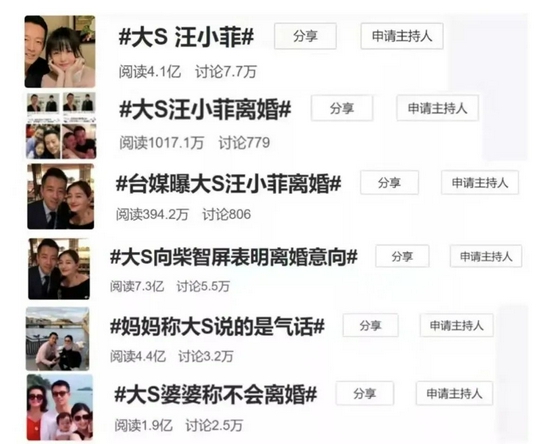Share the #台媒曝大S汪小菲离婚# topic
Image resolution: width=550 pixels, height=444 pixels.
(x=389, y=183)
